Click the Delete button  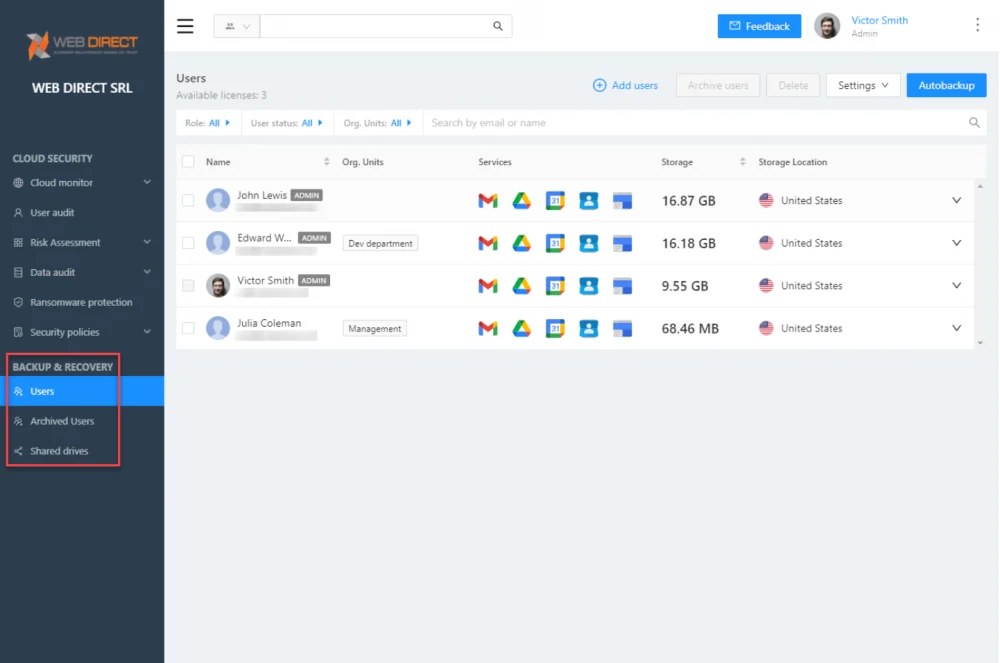tap(793, 85)
